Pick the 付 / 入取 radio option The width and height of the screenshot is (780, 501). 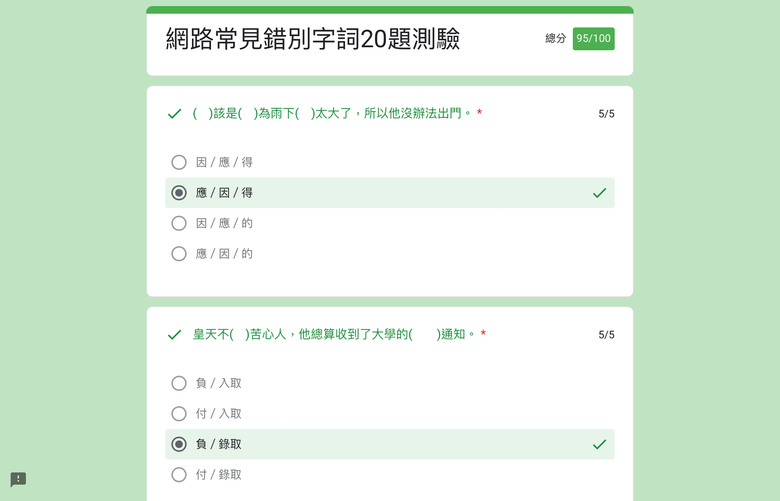[x=179, y=413]
